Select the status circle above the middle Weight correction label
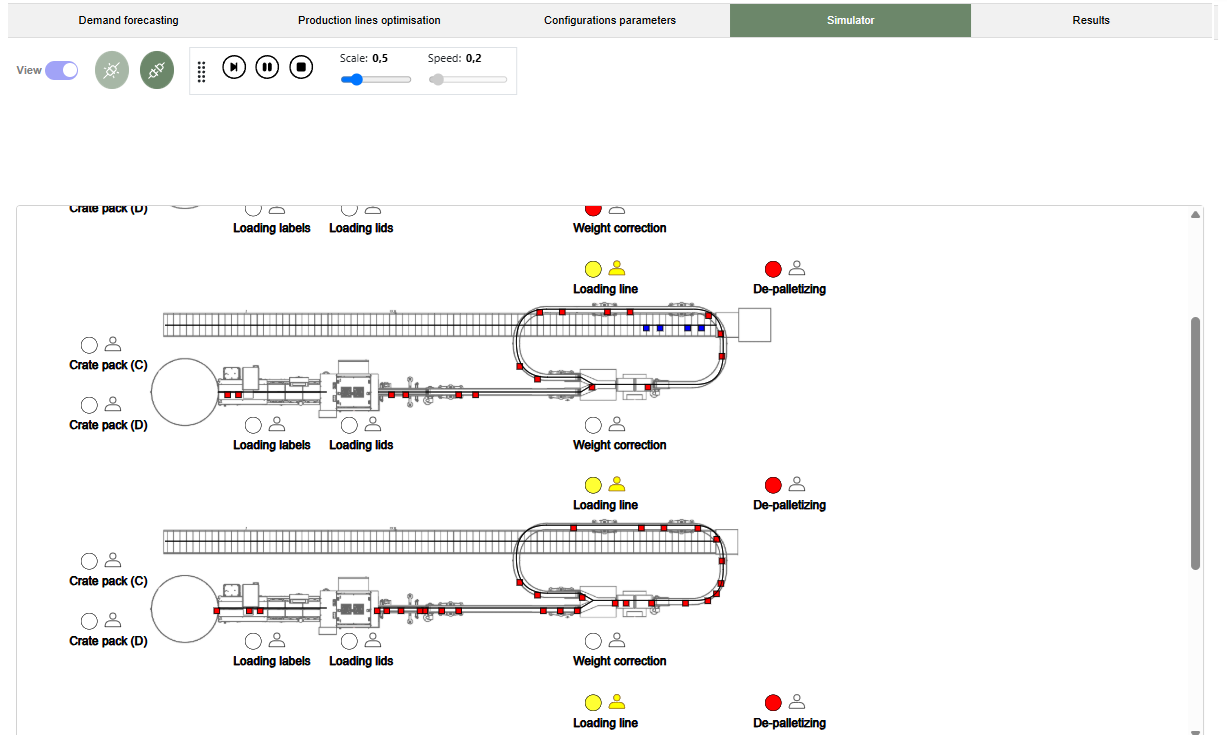Screen dimensions: 1227x735 (593, 425)
